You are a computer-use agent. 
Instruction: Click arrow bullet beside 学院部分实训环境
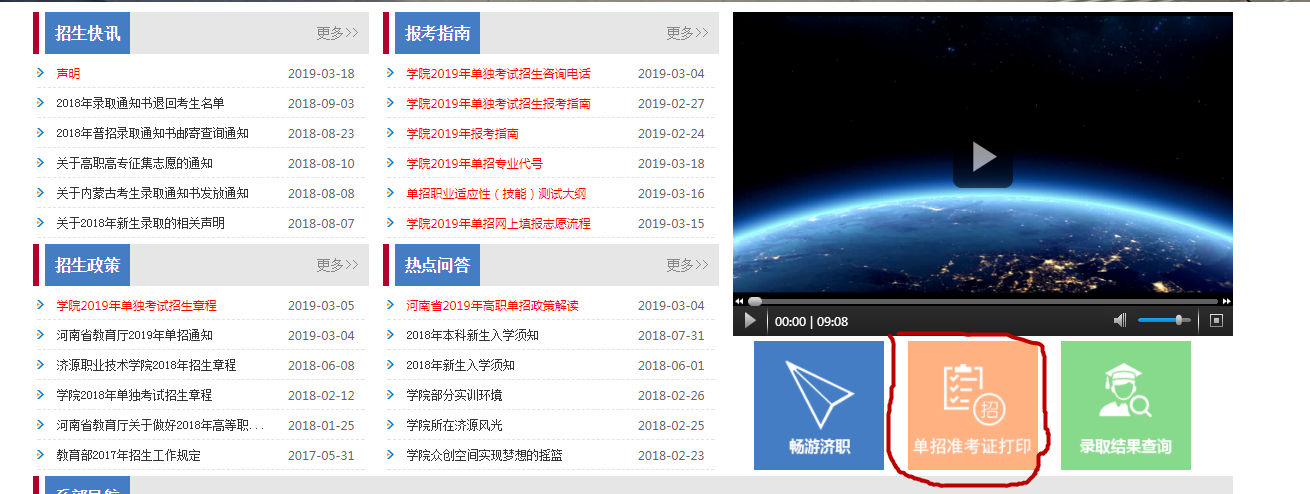pyautogui.click(x=390, y=395)
